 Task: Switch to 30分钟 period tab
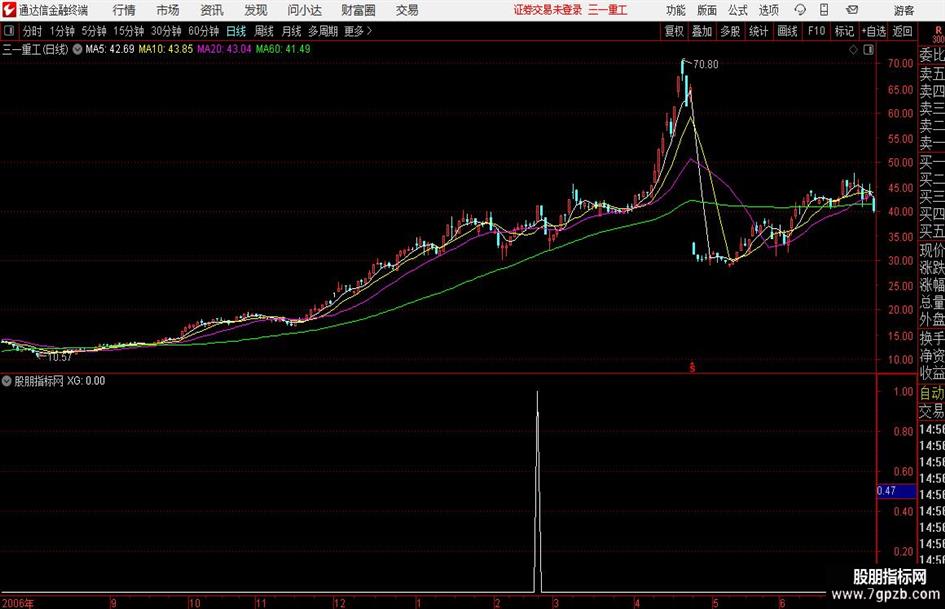[x=166, y=31]
